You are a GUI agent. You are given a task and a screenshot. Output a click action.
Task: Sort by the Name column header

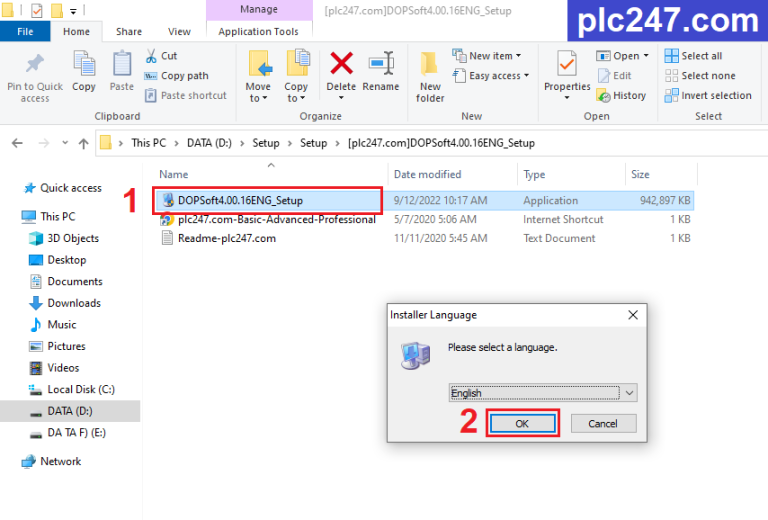tap(173, 174)
